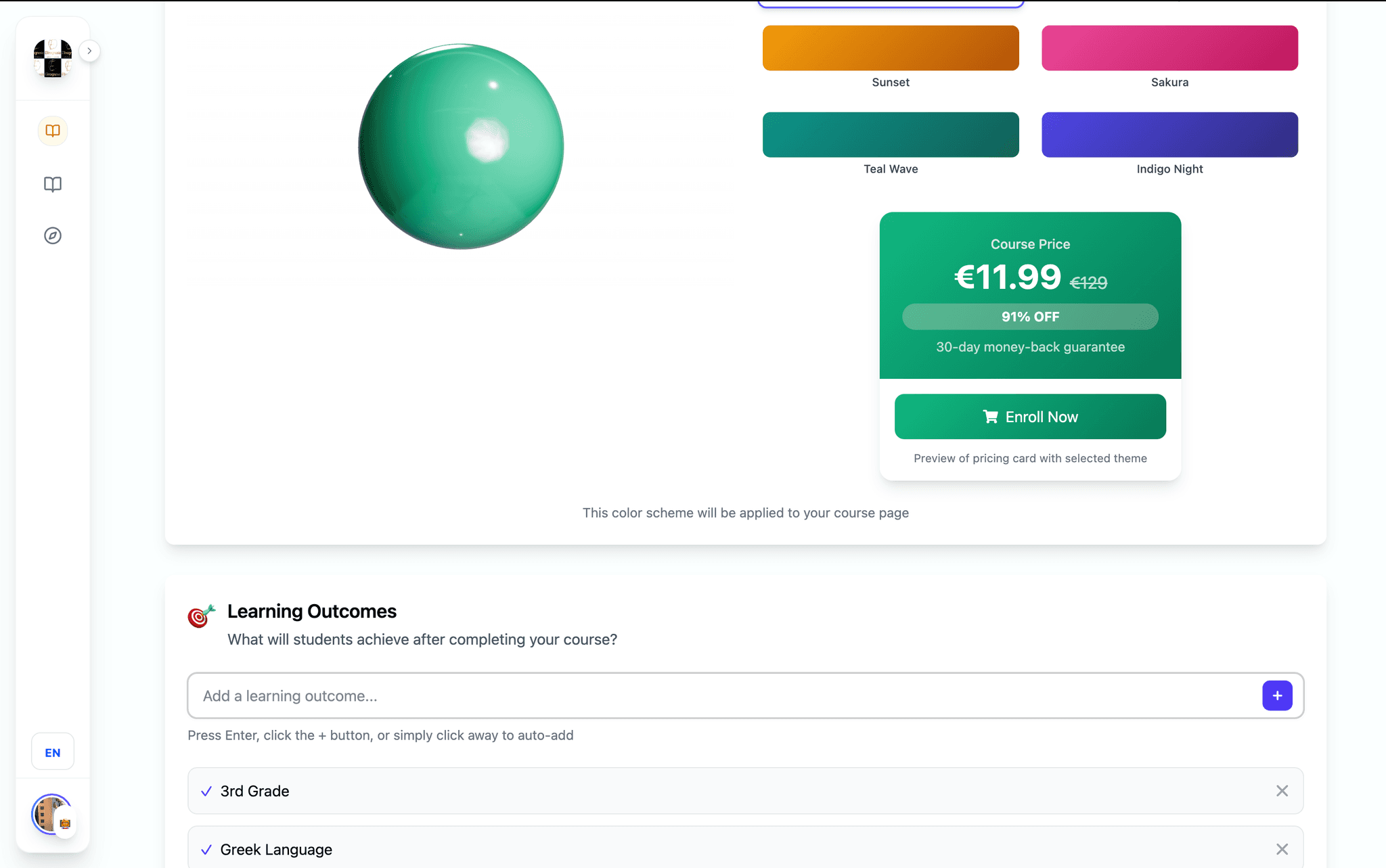Click the gray open-book sidebar icon
Screen dimensions: 1386x868
coord(53,184)
